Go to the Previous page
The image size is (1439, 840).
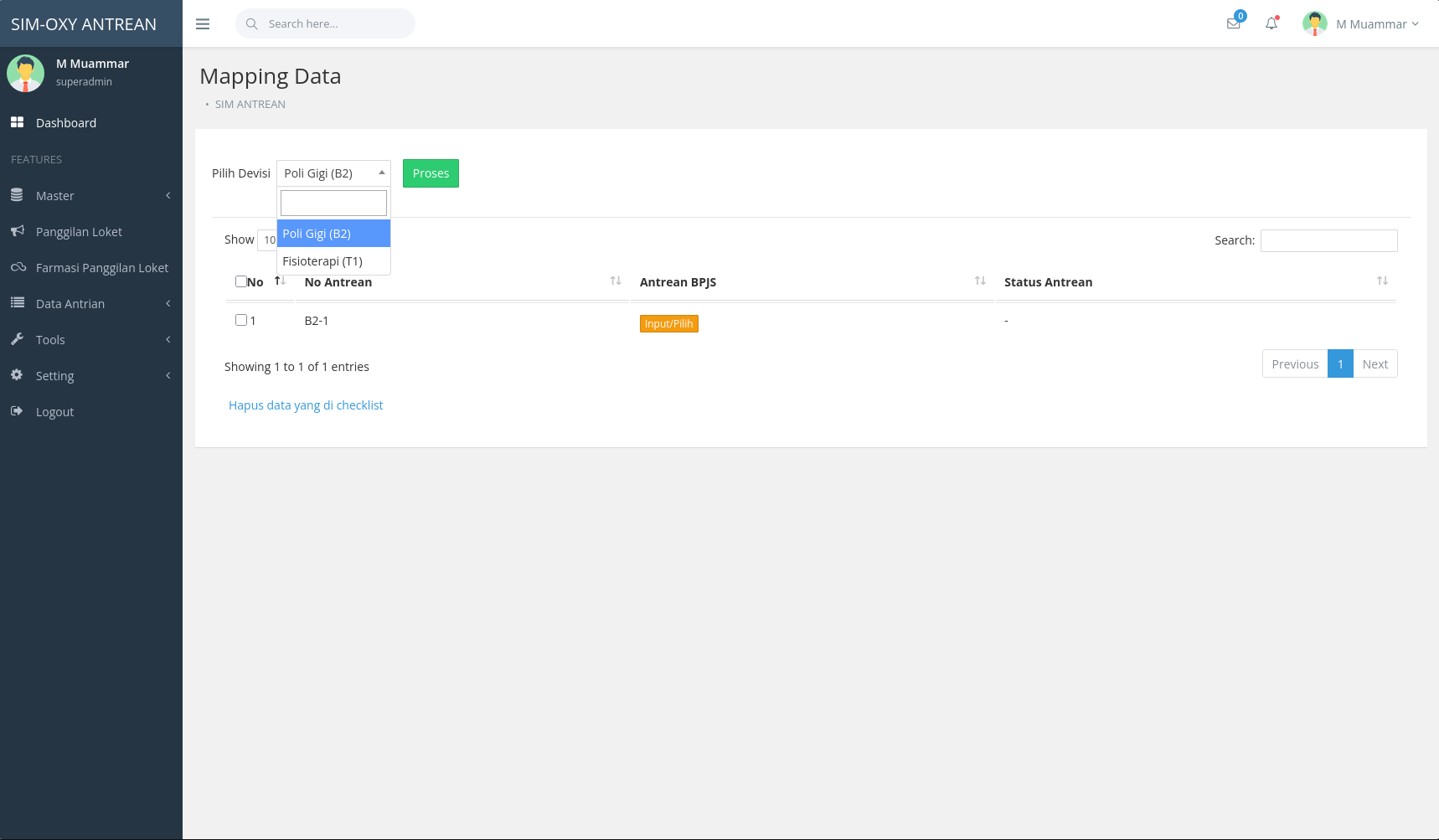tap(1295, 364)
